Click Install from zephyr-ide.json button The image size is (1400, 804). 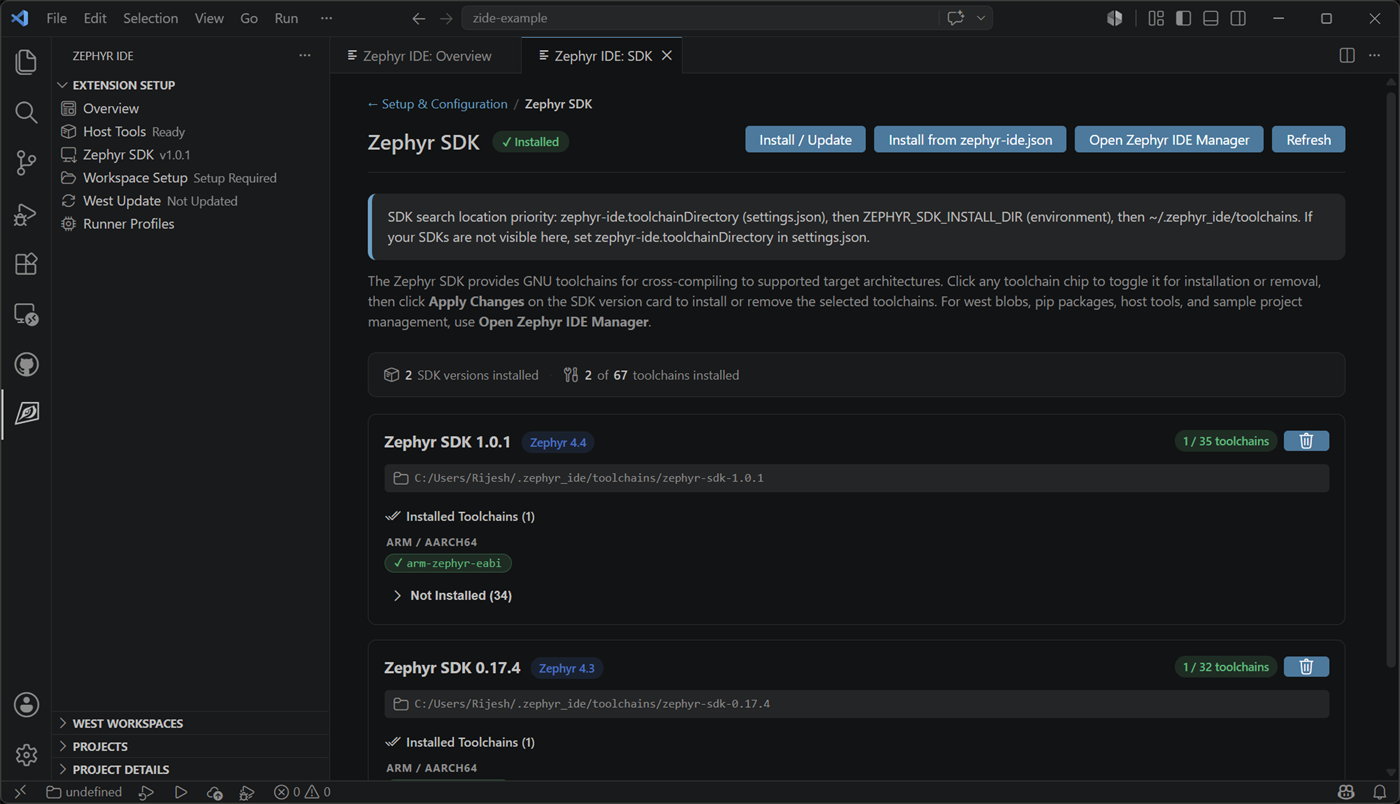click(x=970, y=140)
